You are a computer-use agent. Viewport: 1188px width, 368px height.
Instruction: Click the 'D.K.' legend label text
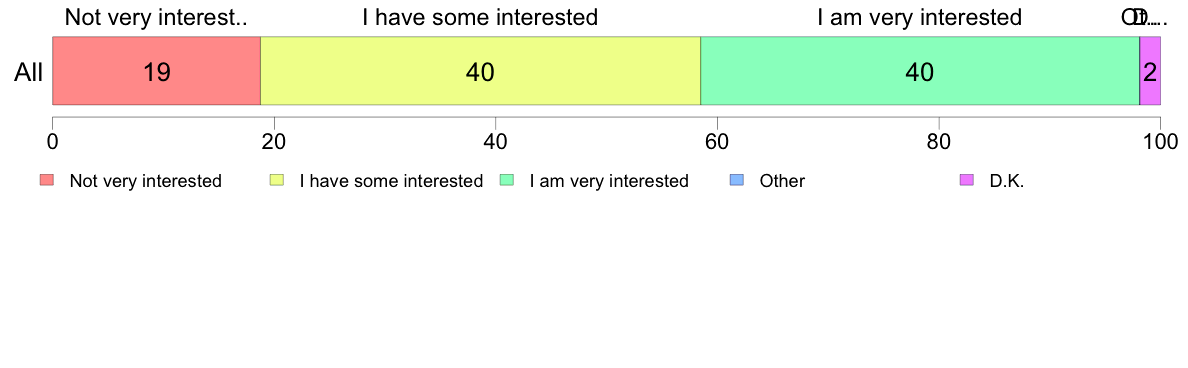click(x=1007, y=181)
